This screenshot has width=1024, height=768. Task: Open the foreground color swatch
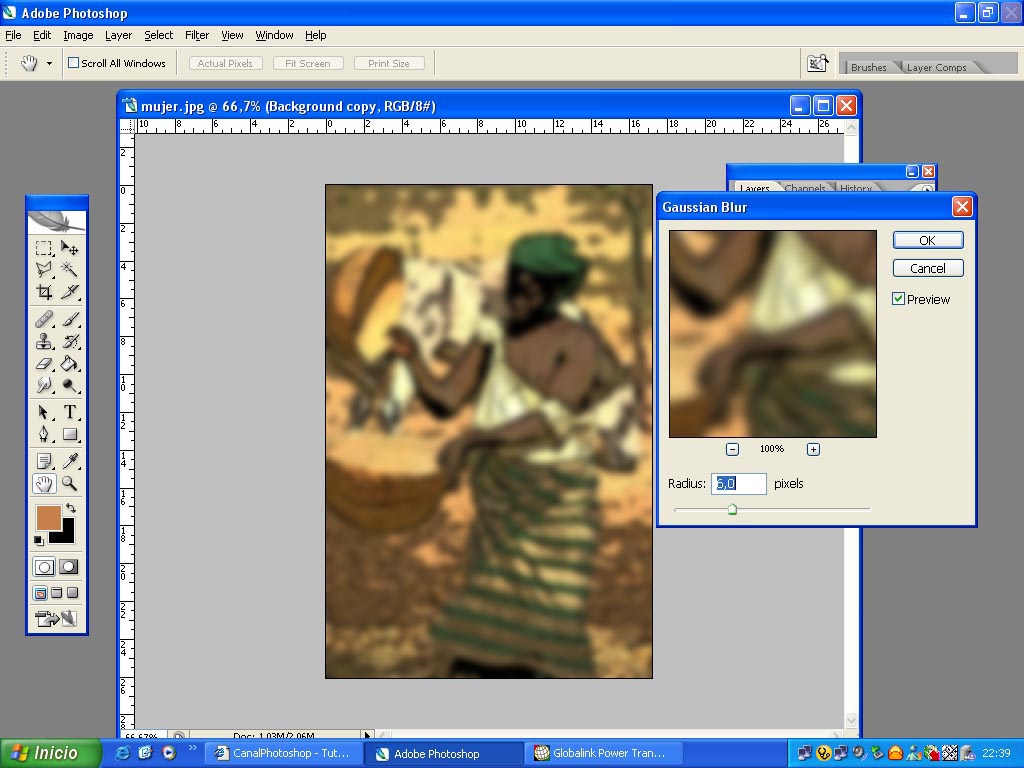coord(49,518)
